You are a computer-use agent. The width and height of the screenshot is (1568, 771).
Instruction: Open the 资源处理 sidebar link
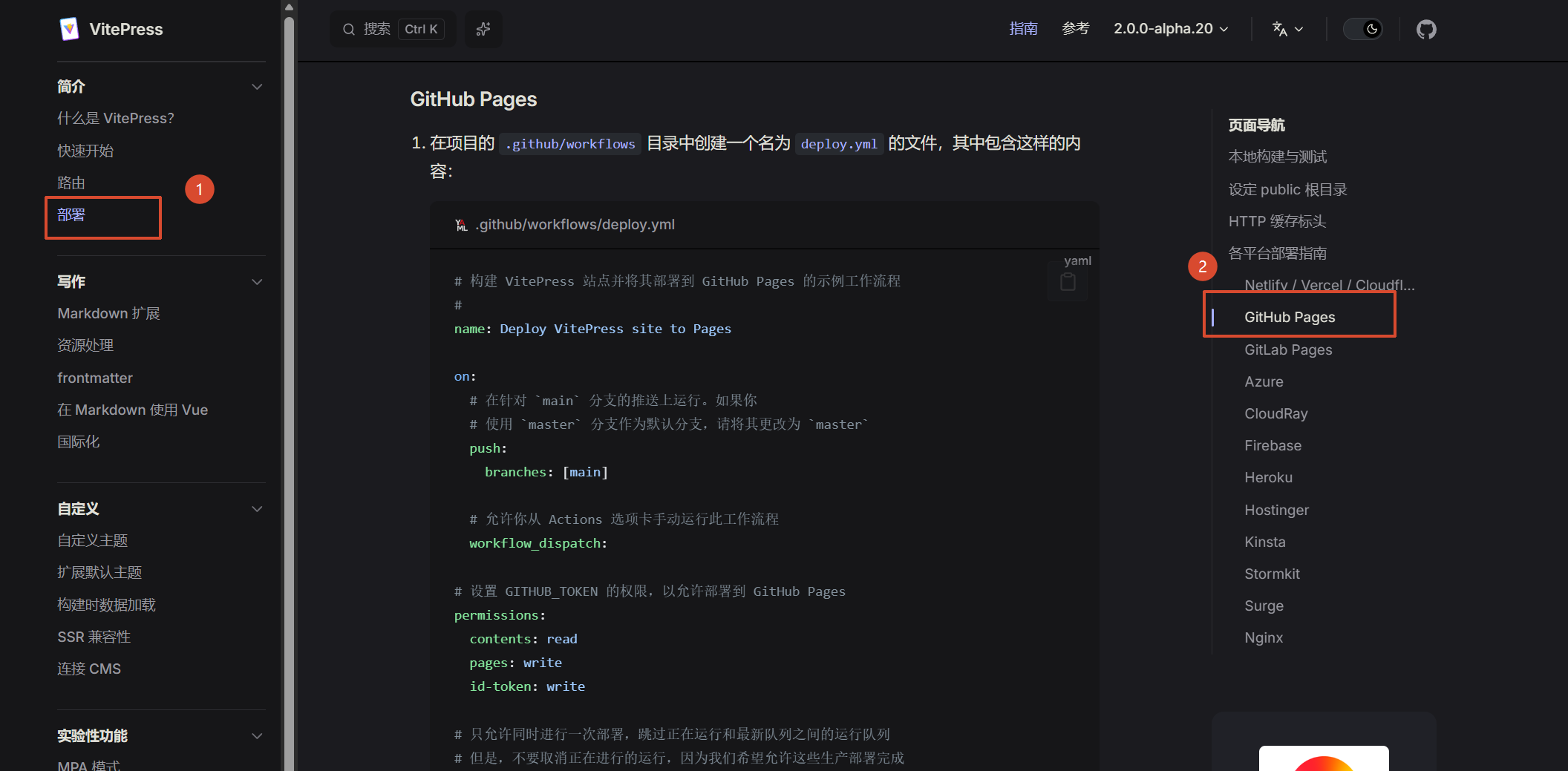85,346
